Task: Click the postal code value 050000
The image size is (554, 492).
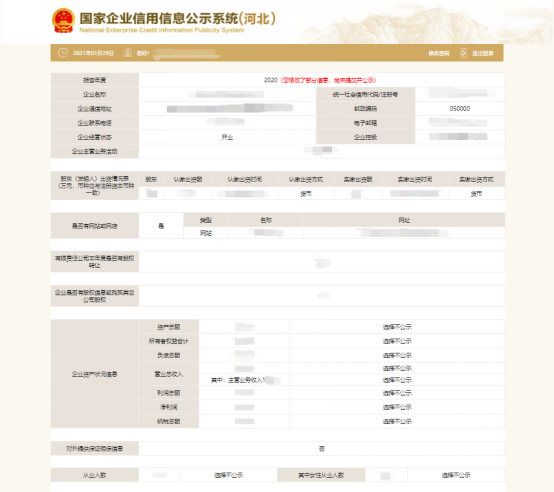Action: point(460,108)
